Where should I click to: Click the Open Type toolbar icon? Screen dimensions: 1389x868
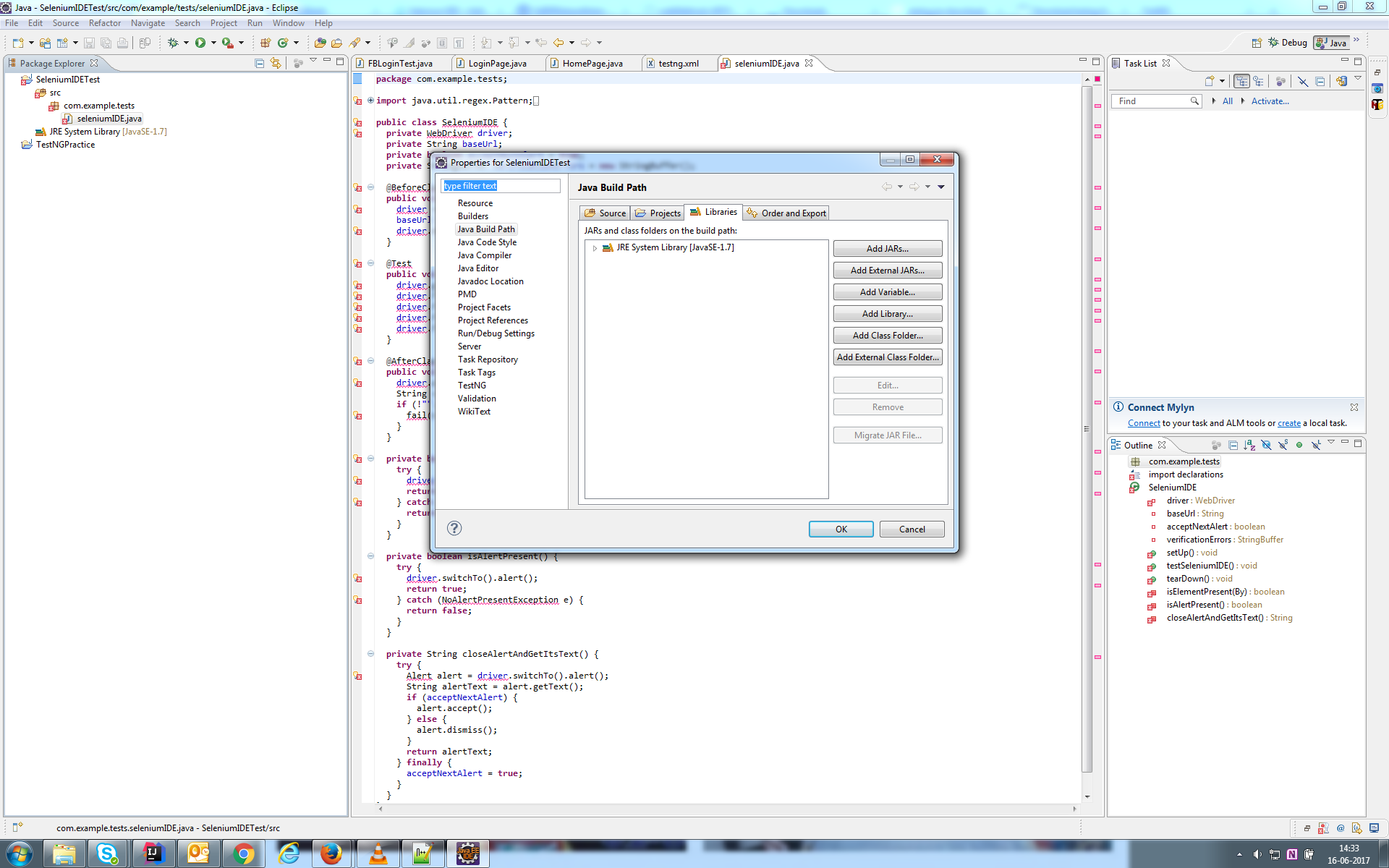pyautogui.click(x=320, y=43)
